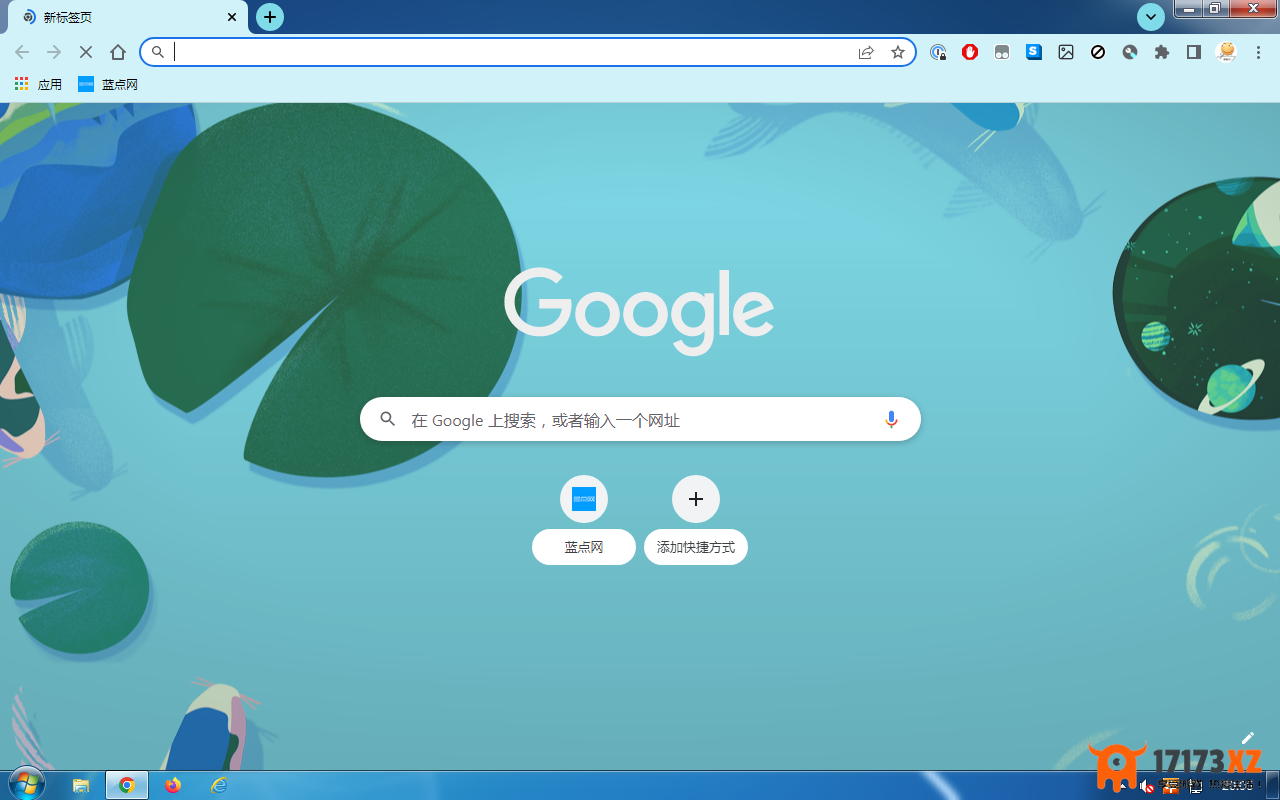This screenshot has width=1280, height=800.
Task: Open the gray two-eyes extension icon
Action: 1002,52
